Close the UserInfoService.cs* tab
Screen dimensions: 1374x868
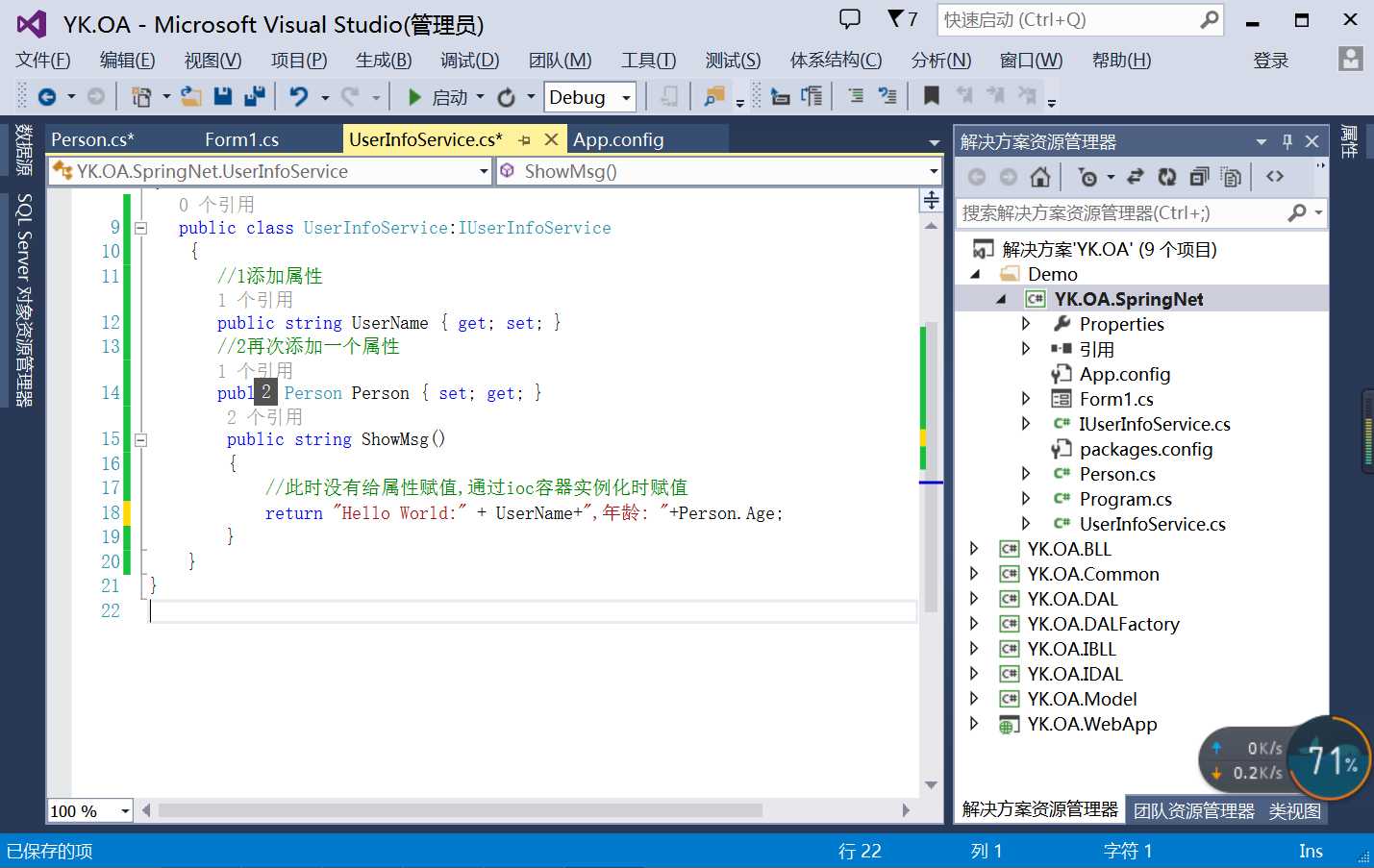[x=551, y=139]
